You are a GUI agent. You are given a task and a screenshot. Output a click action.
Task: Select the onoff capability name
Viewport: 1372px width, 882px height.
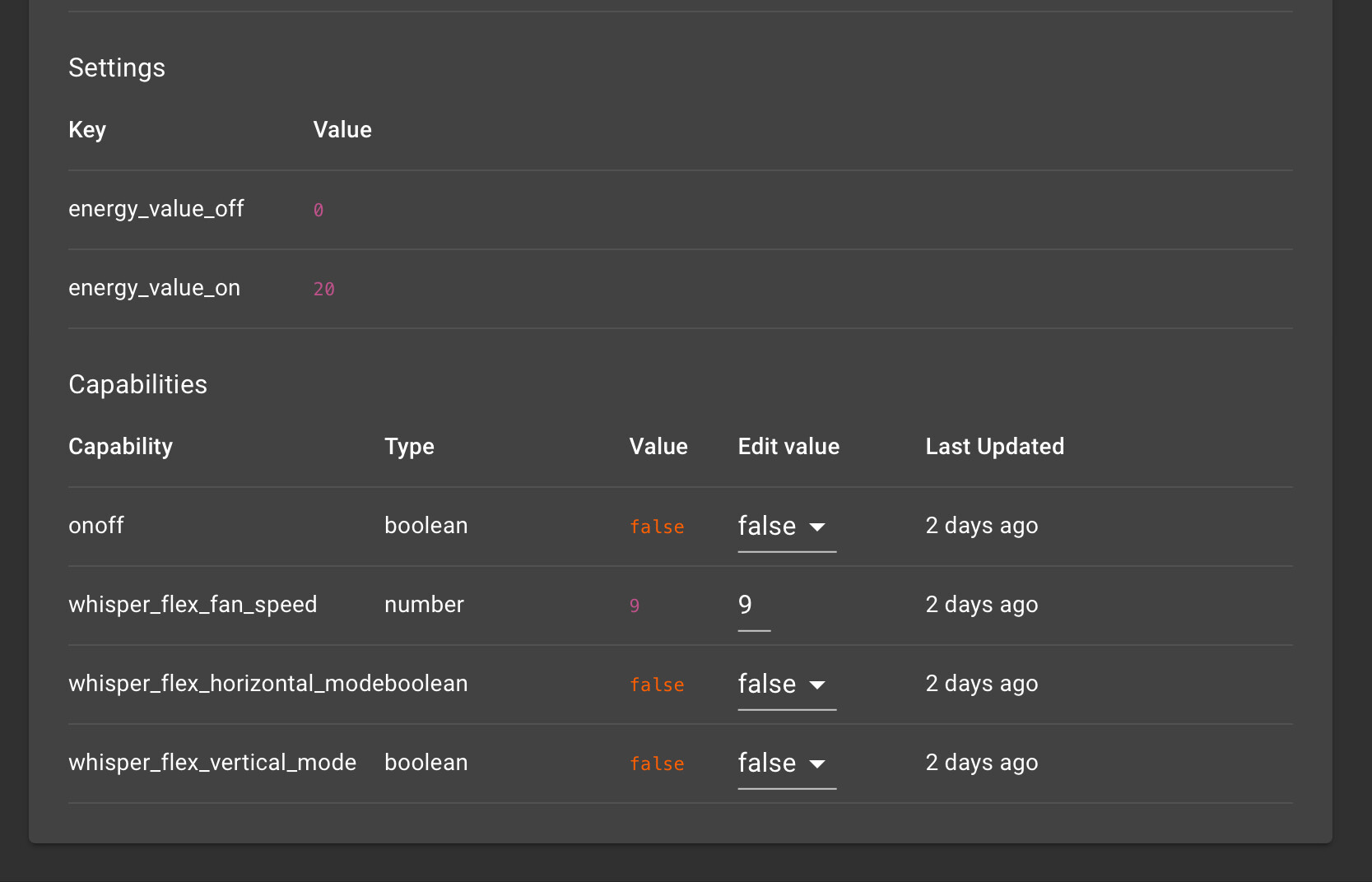click(x=96, y=526)
